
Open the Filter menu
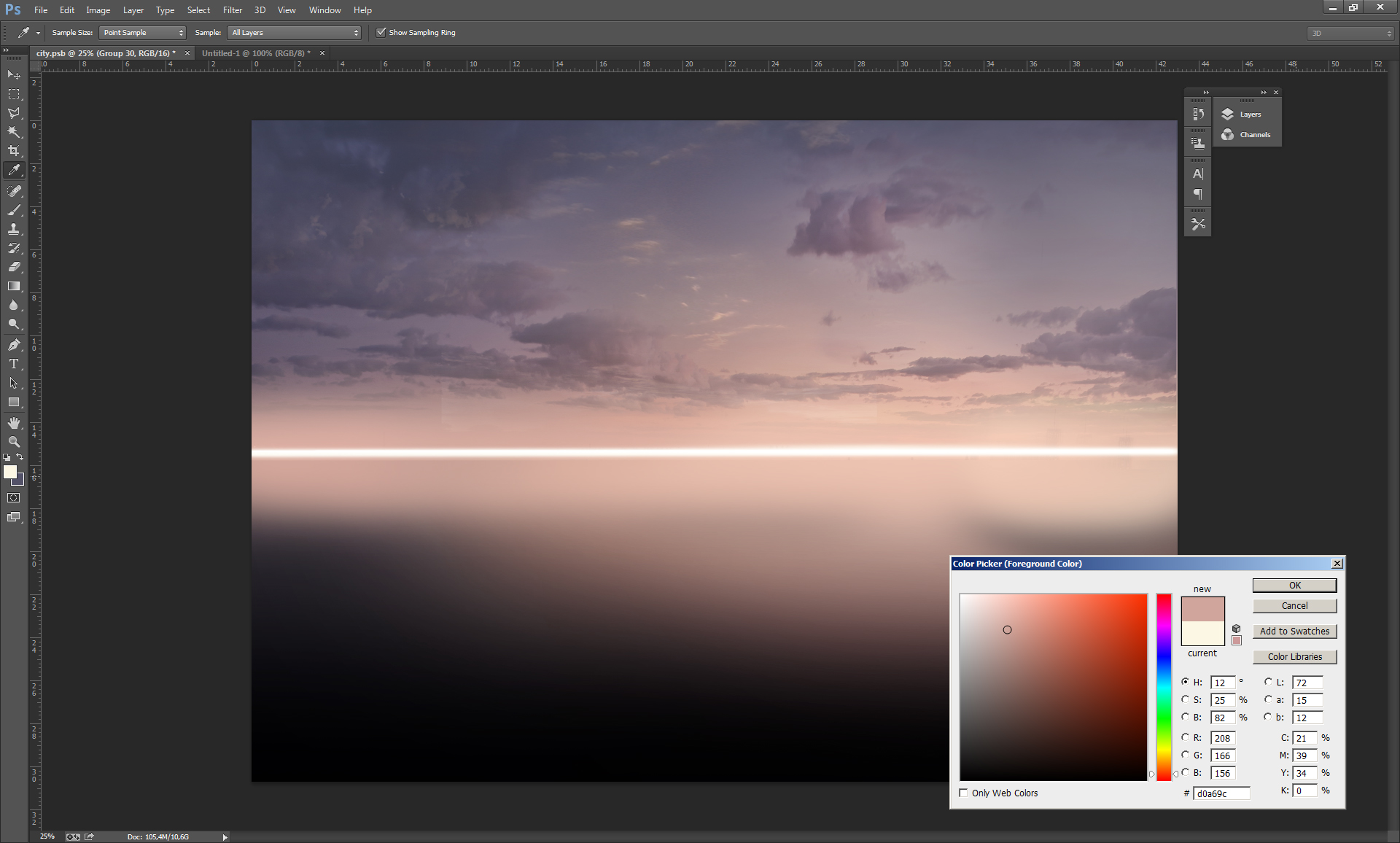(x=232, y=10)
